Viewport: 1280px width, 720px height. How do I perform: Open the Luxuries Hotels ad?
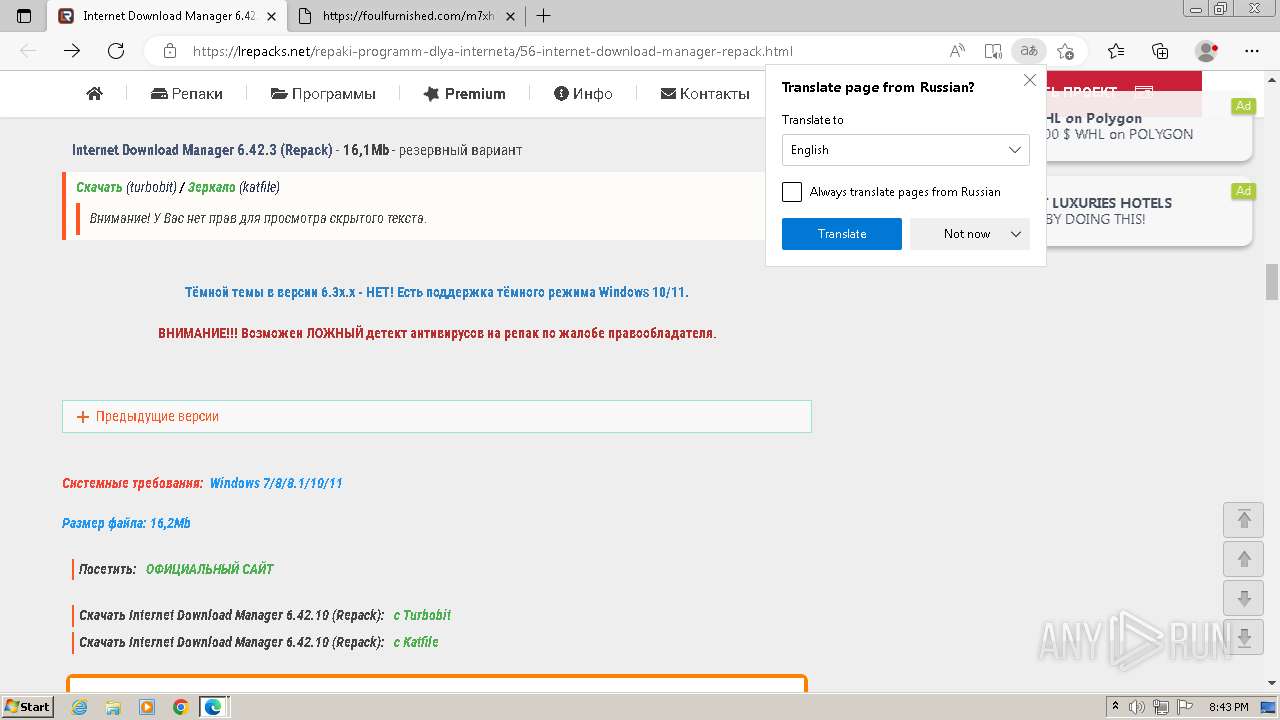tap(1149, 211)
